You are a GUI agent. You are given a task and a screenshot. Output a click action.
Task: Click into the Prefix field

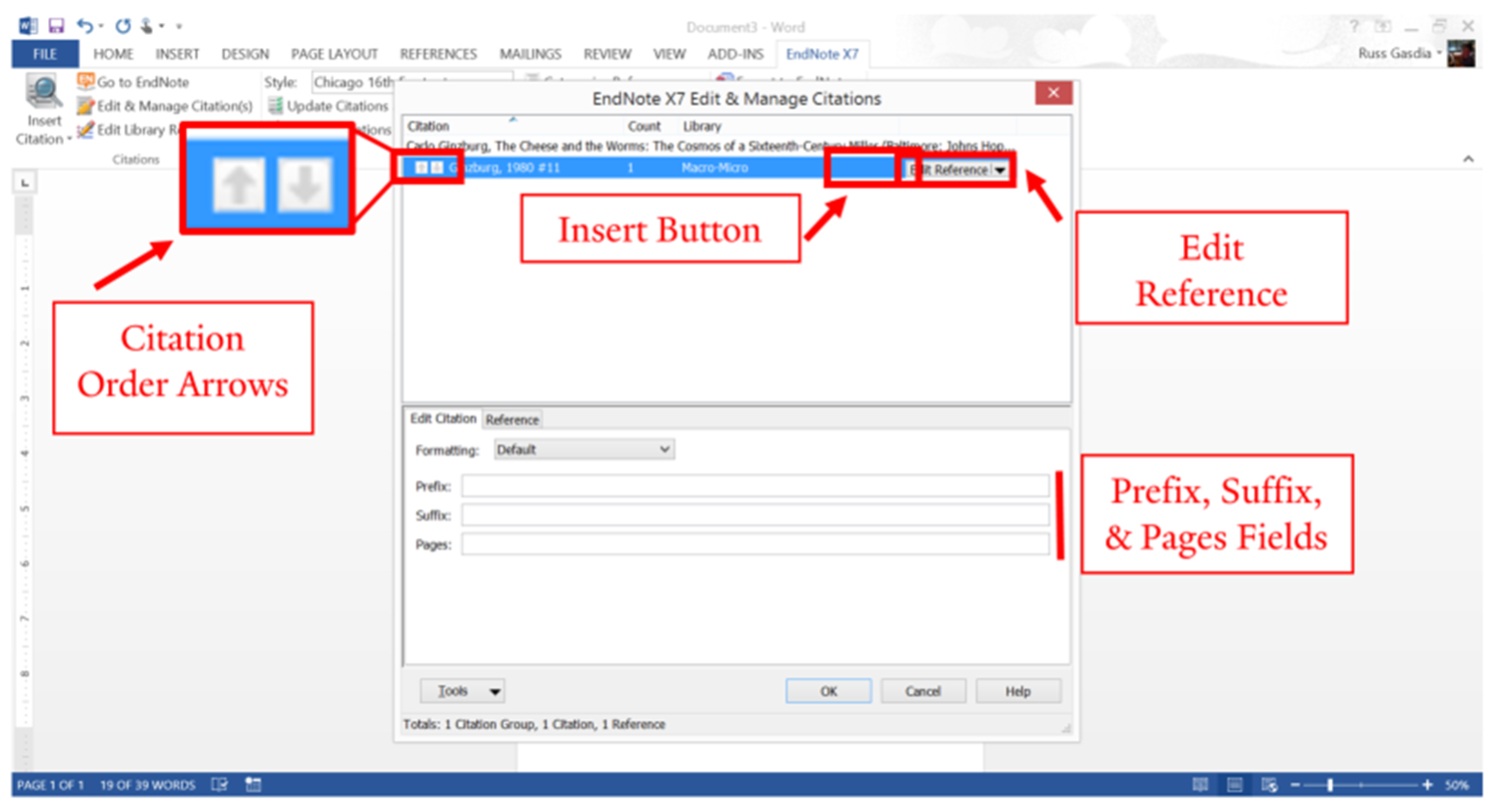(x=755, y=486)
